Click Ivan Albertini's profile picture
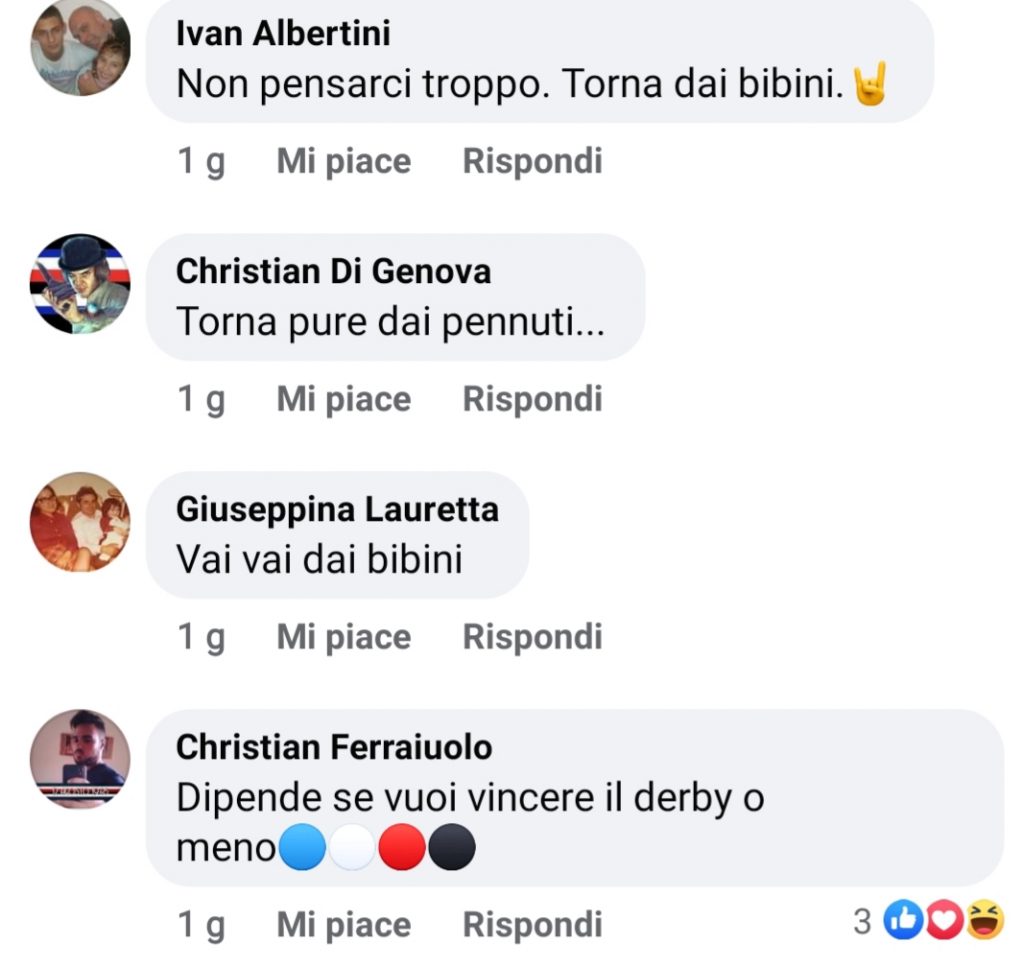Image resolution: width=1024 pixels, height=966 pixels. click(x=80, y=47)
